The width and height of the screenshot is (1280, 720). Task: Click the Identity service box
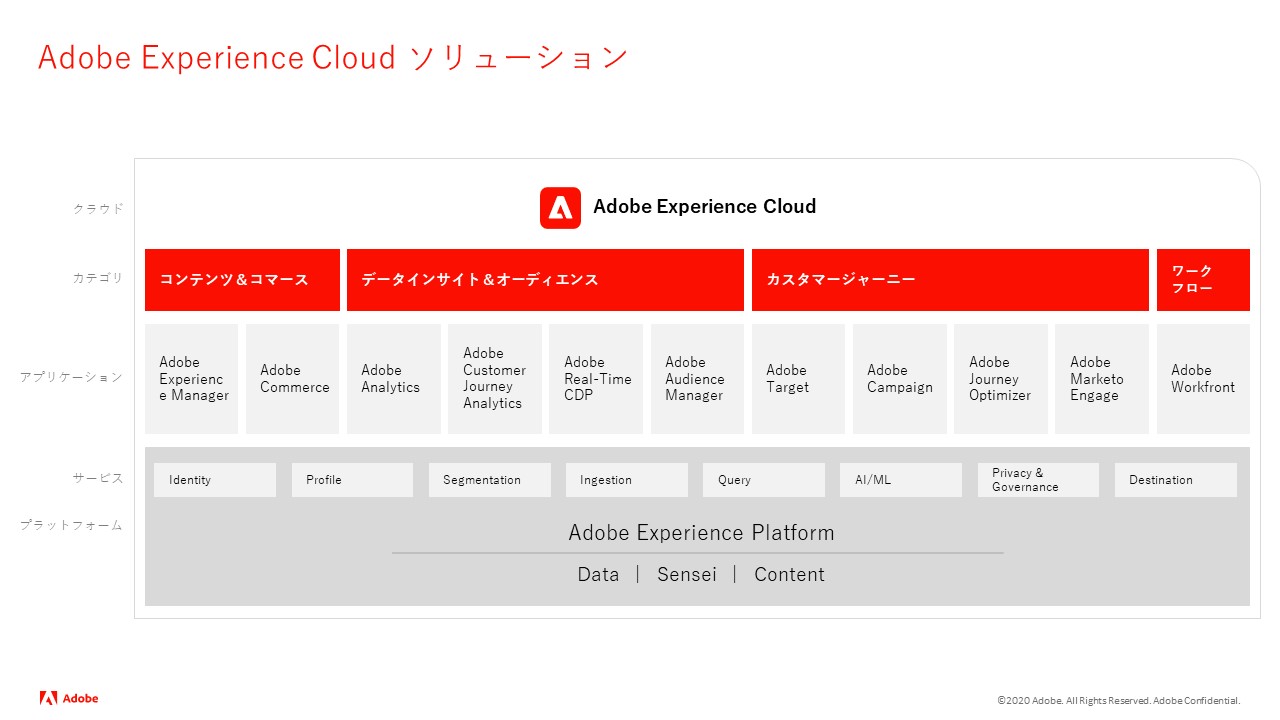[215, 480]
